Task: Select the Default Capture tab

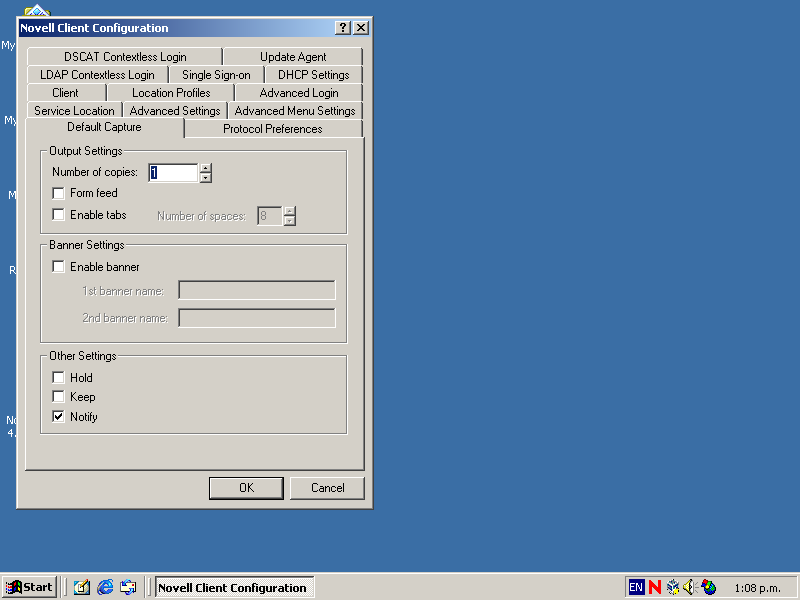Action: [105, 127]
